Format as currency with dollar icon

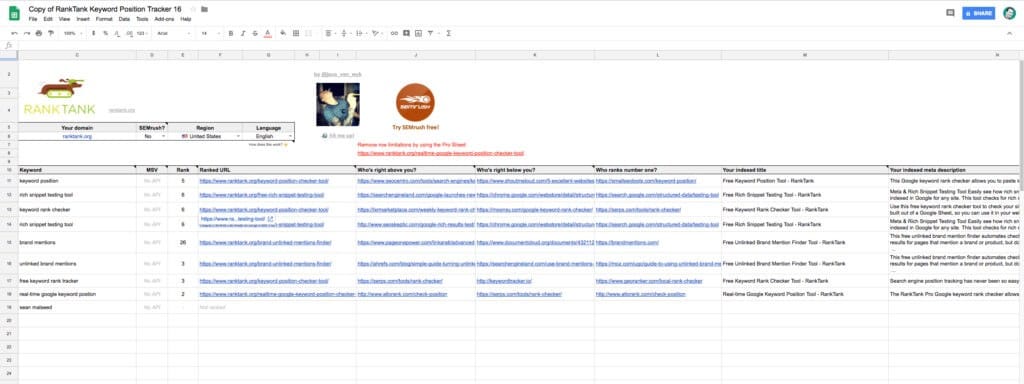93,33
